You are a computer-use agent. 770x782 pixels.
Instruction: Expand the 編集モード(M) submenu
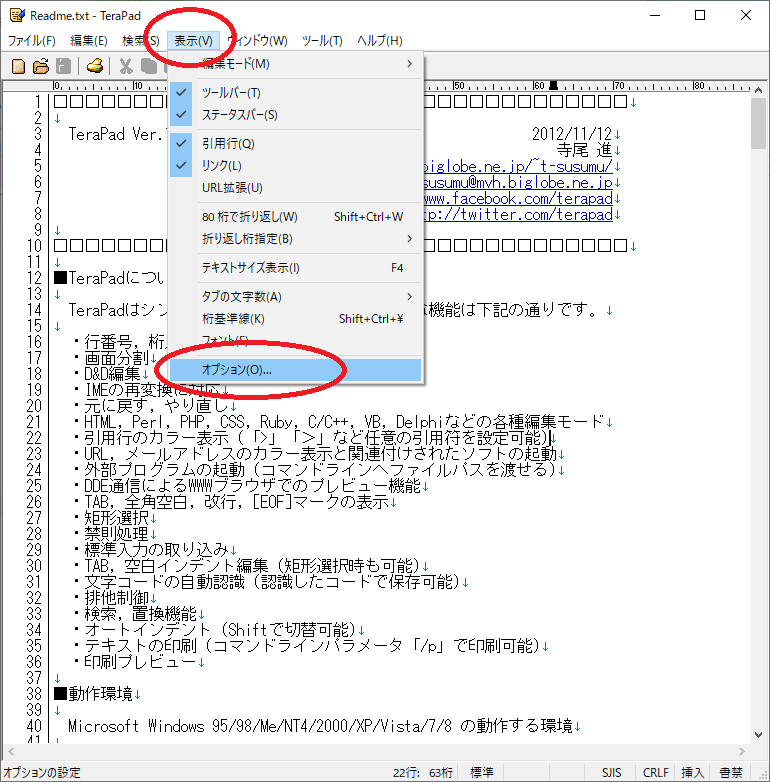[x=296, y=64]
